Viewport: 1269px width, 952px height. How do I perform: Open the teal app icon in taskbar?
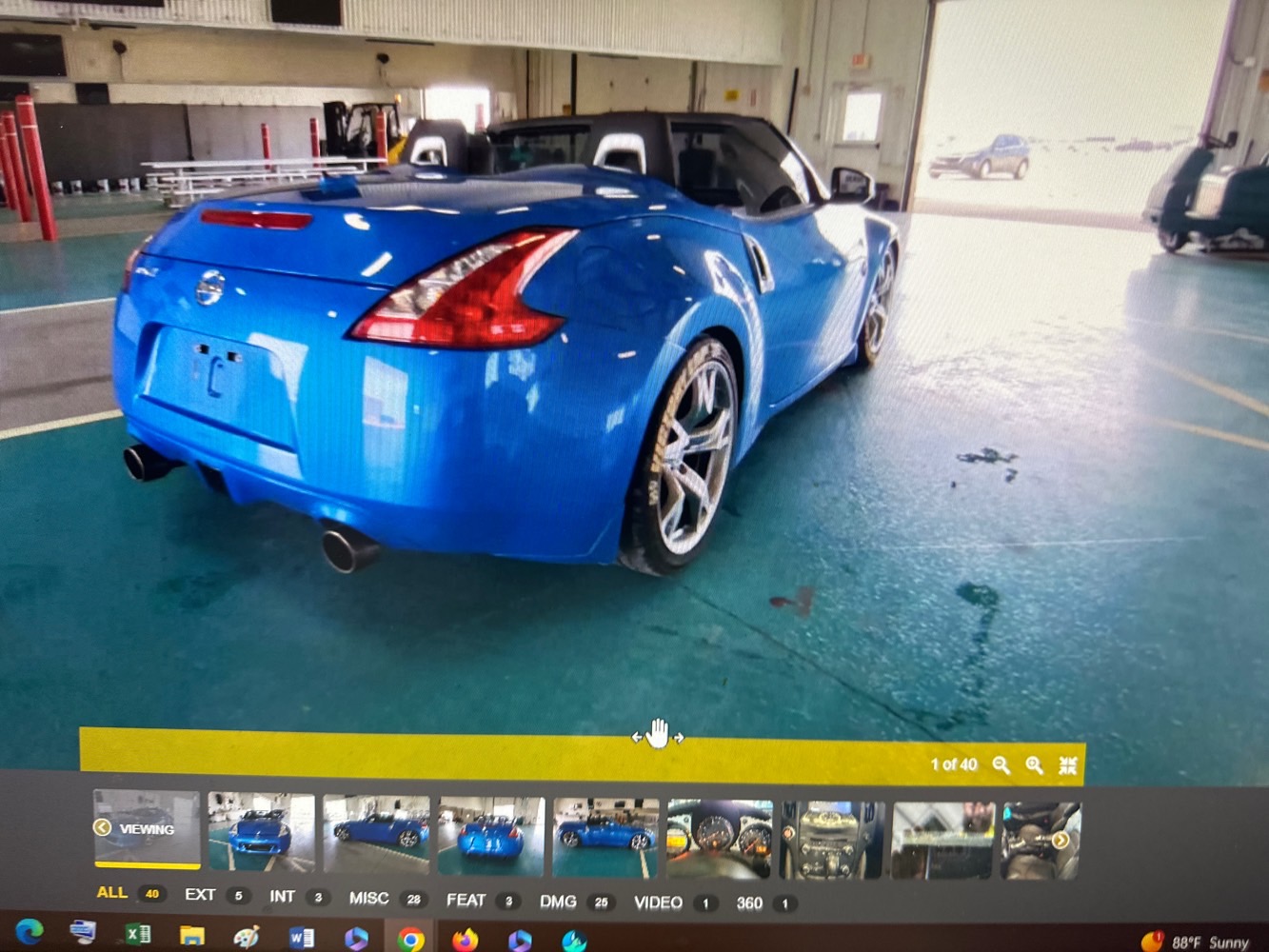[x=574, y=941]
